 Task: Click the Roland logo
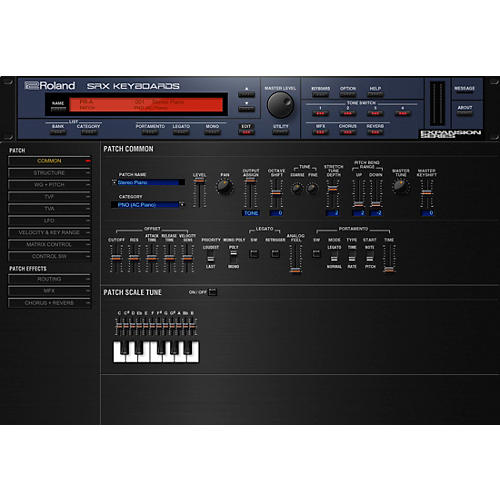pos(50,86)
